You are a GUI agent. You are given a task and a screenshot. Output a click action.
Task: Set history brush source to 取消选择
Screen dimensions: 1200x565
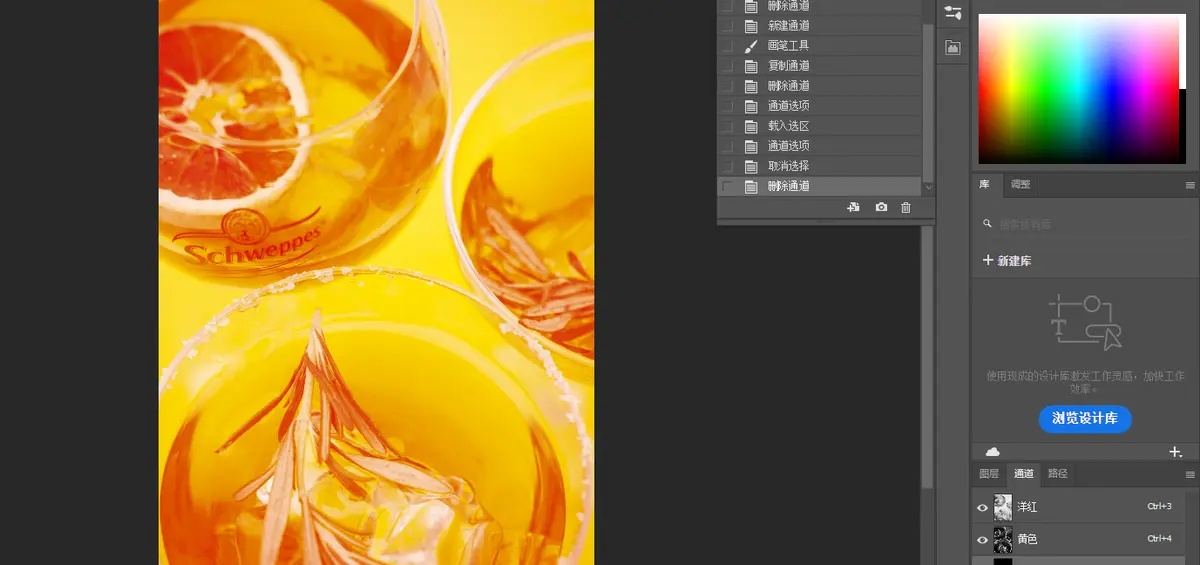(727, 166)
